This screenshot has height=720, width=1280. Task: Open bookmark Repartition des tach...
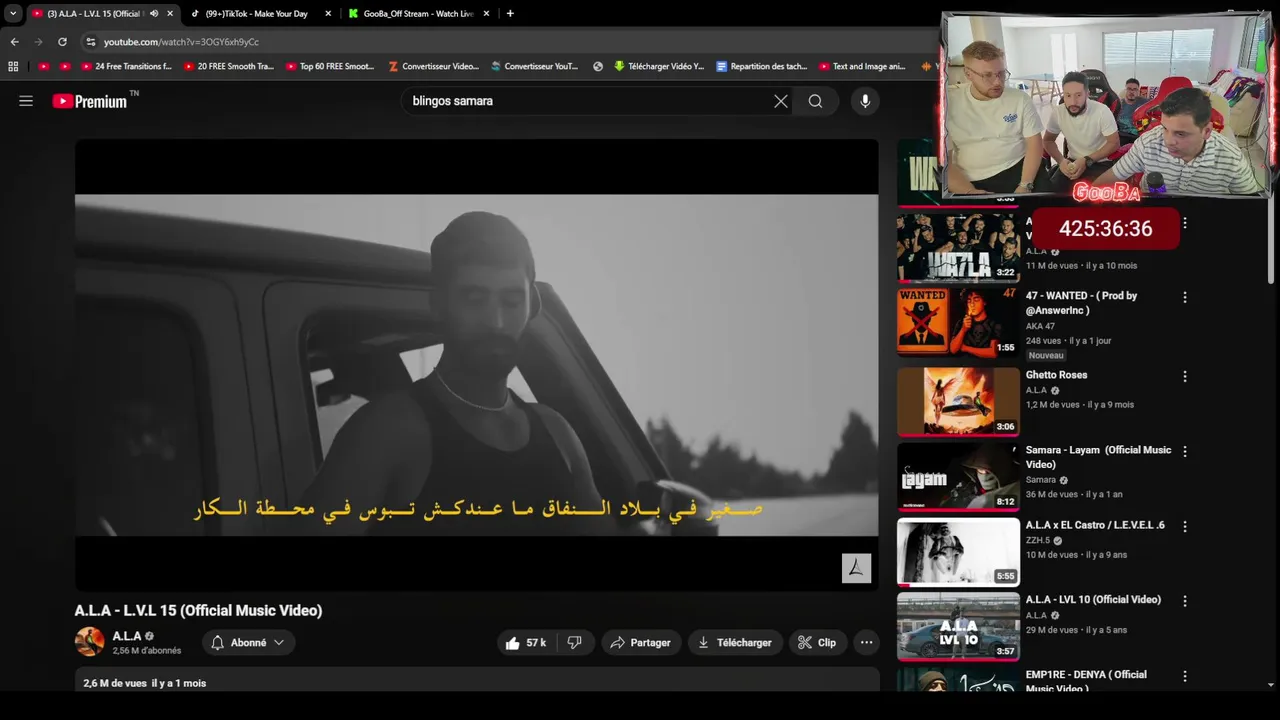click(x=761, y=66)
